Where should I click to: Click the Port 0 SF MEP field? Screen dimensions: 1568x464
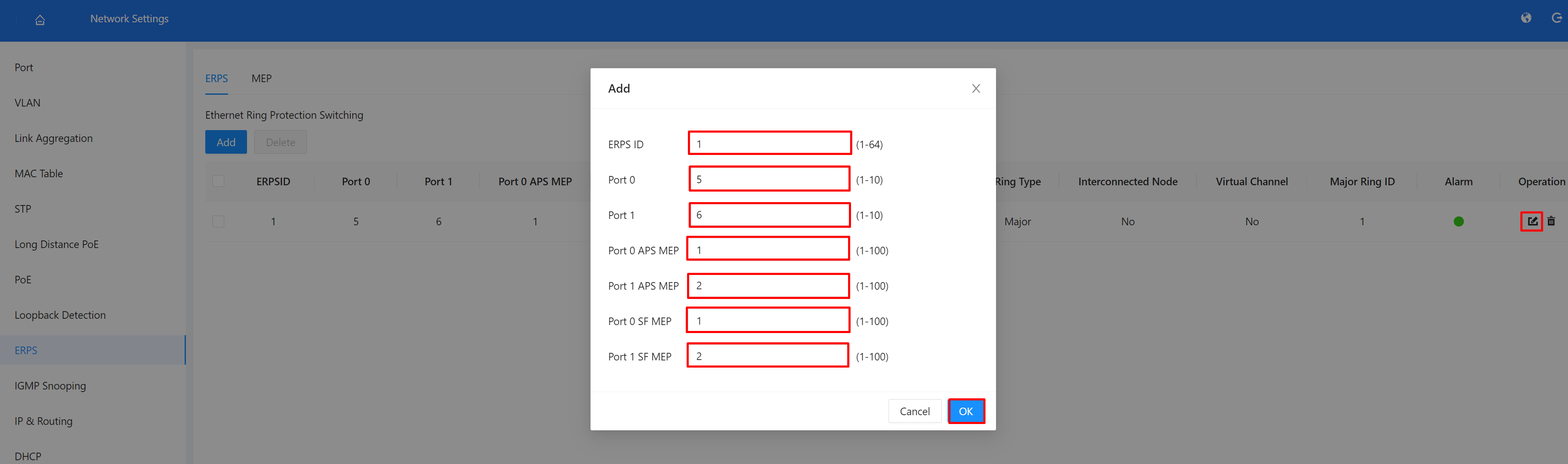pos(768,320)
